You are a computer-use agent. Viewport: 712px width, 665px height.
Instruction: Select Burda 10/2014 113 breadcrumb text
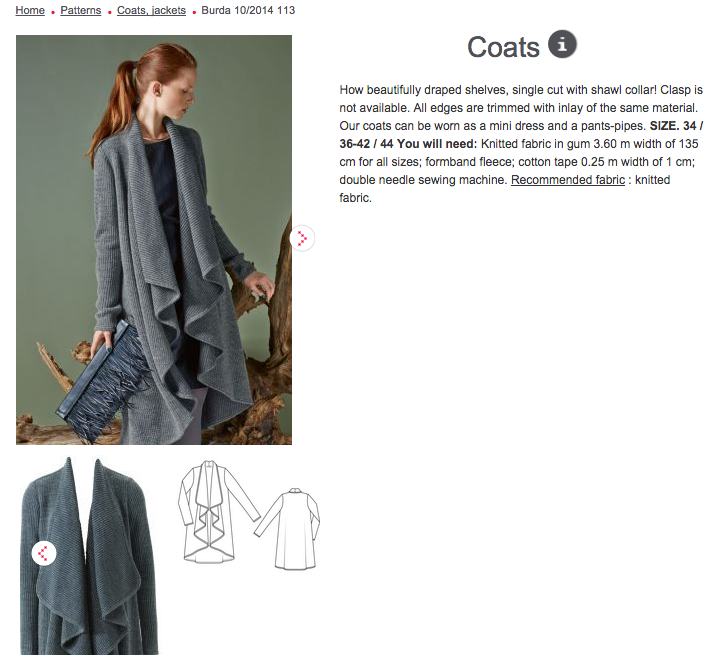pos(248,10)
